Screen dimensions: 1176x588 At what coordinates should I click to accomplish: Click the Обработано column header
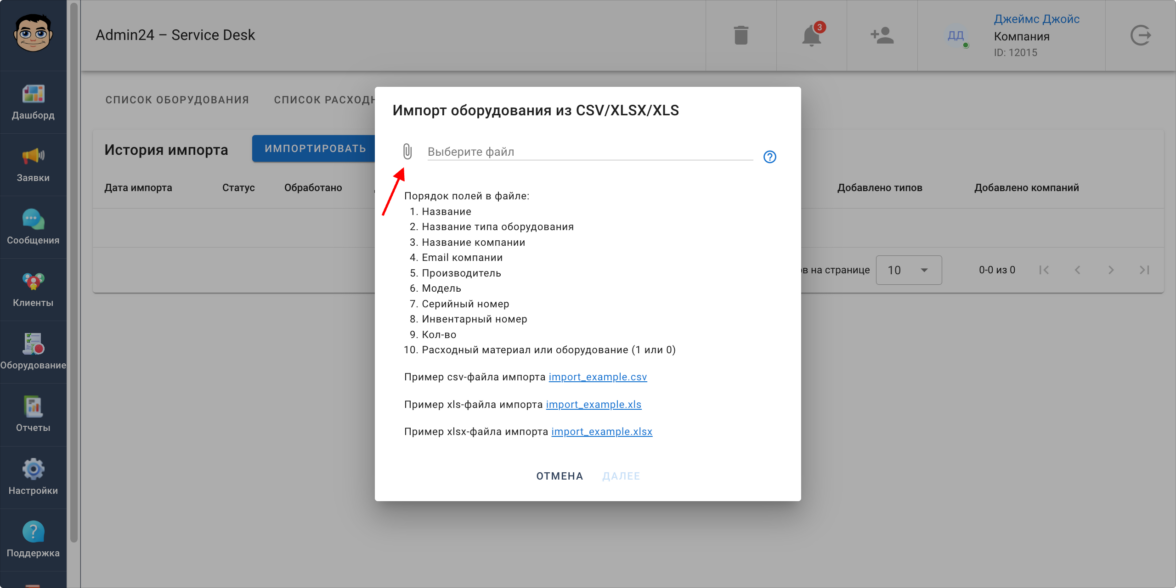[x=313, y=188]
